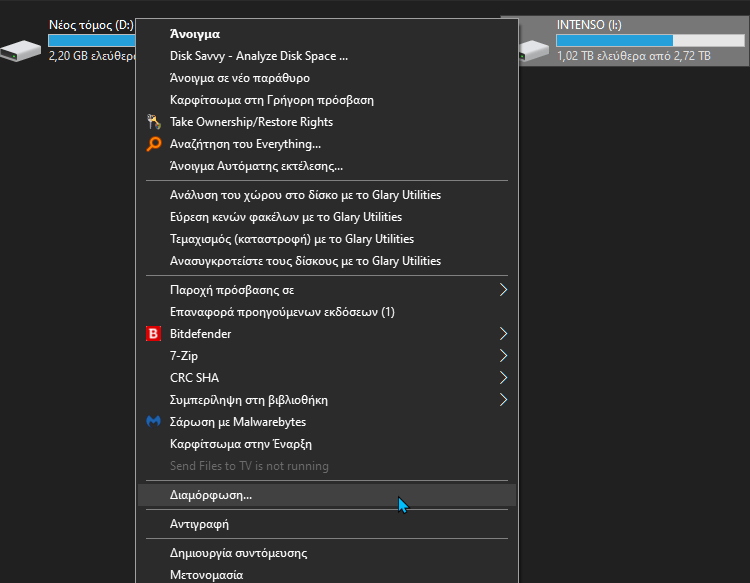Screen dimensions: 750x583
Task: Expand the Παροχή πρόσβασης σε submenu arrow
Action: pos(503,290)
